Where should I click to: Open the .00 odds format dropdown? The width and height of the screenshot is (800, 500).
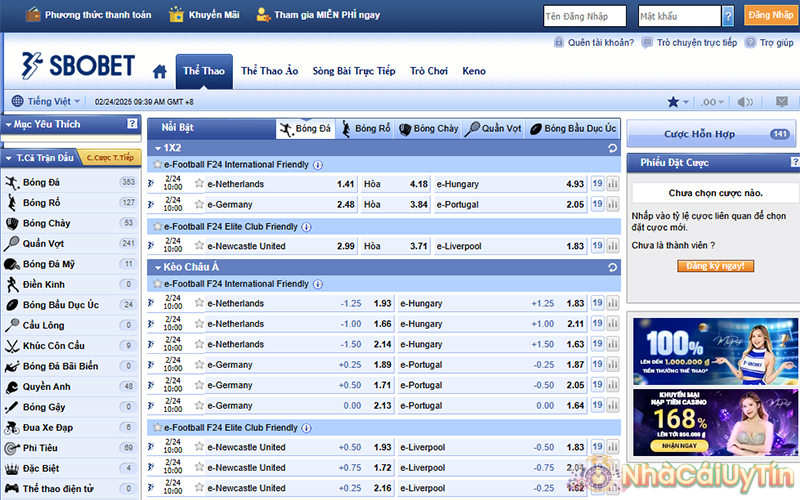pyautogui.click(x=711, y=102)
